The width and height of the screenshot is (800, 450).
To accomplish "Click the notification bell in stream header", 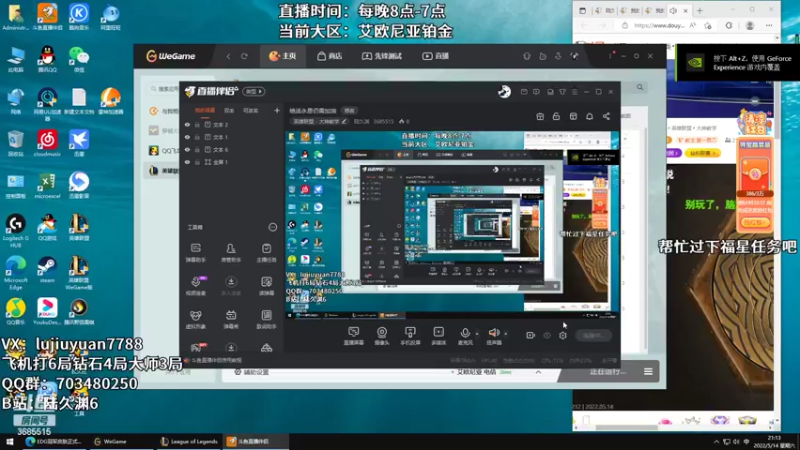I will (589, 116).
